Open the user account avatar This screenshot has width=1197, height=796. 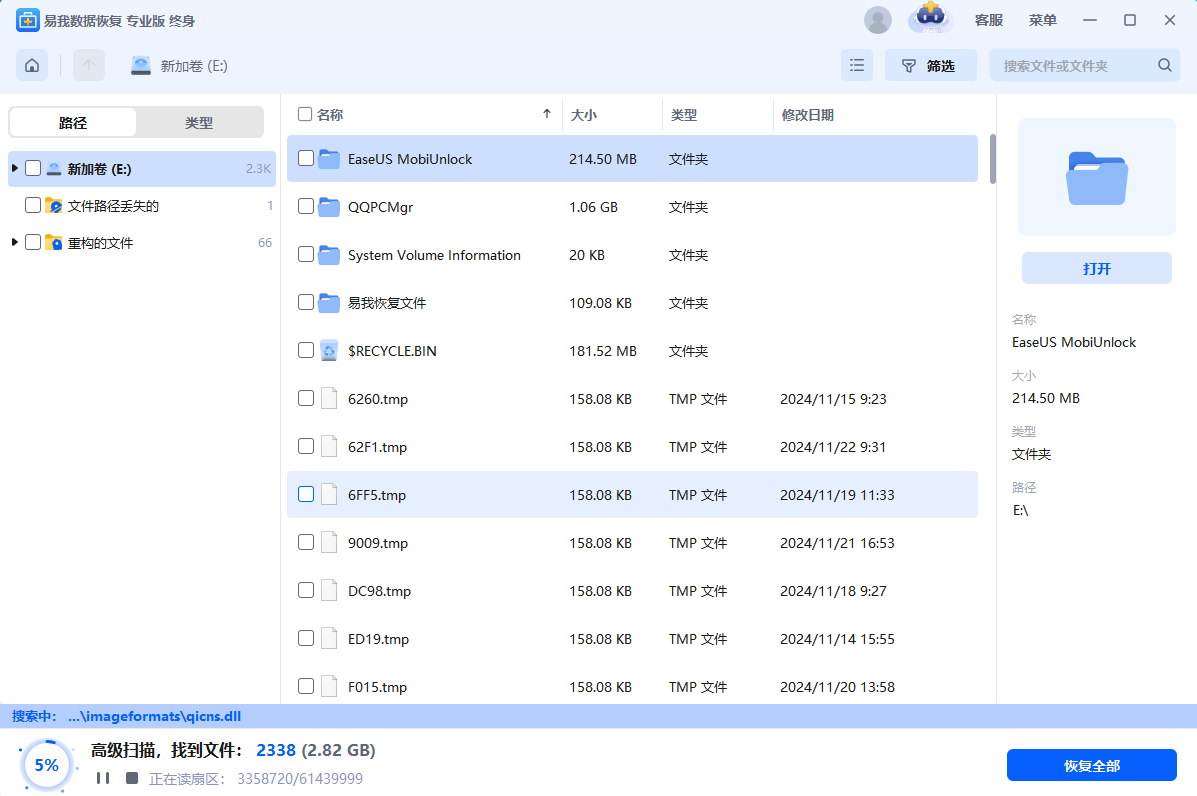(877, 20)
